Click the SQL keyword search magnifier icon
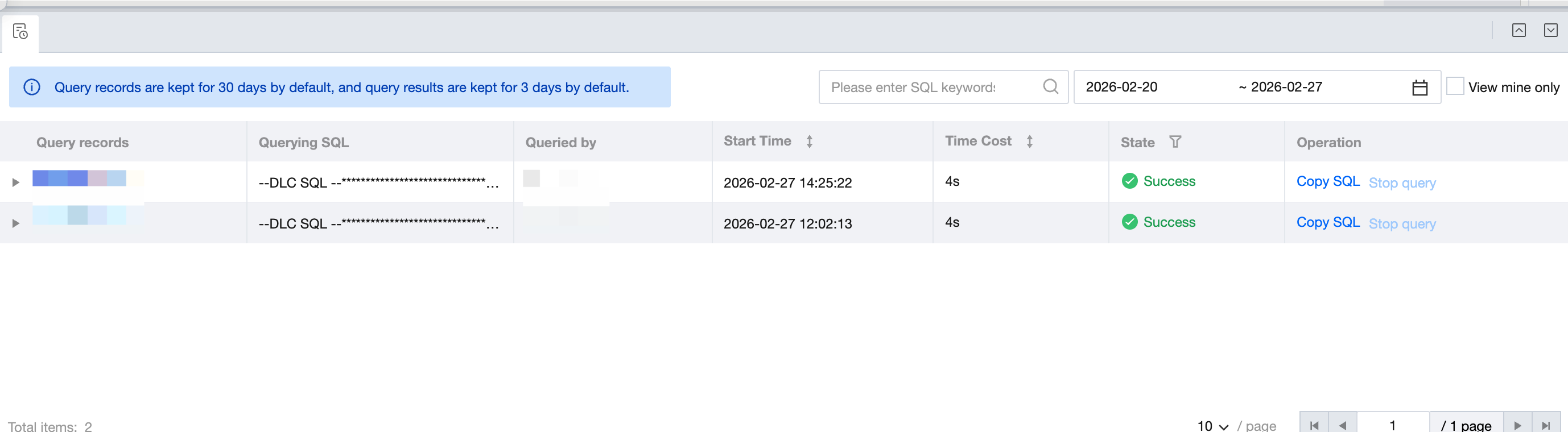The height and width of the screenshot is (432, 1568). click(1050, 87)
